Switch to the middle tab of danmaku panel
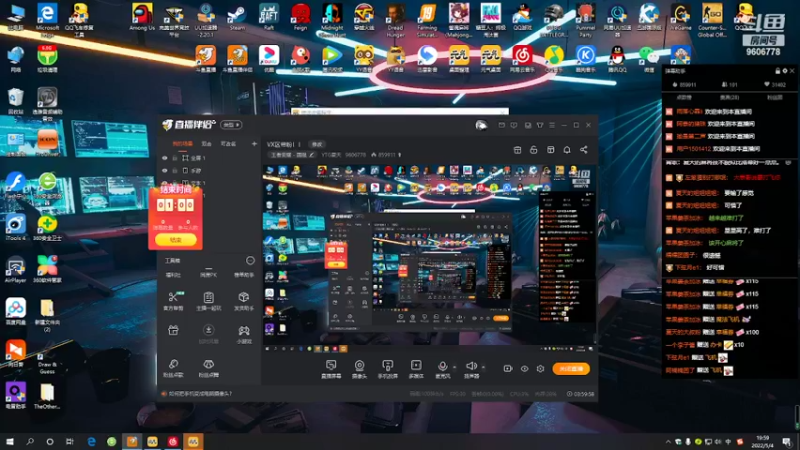This screenshot has width=800, height=450. (729, 97)
